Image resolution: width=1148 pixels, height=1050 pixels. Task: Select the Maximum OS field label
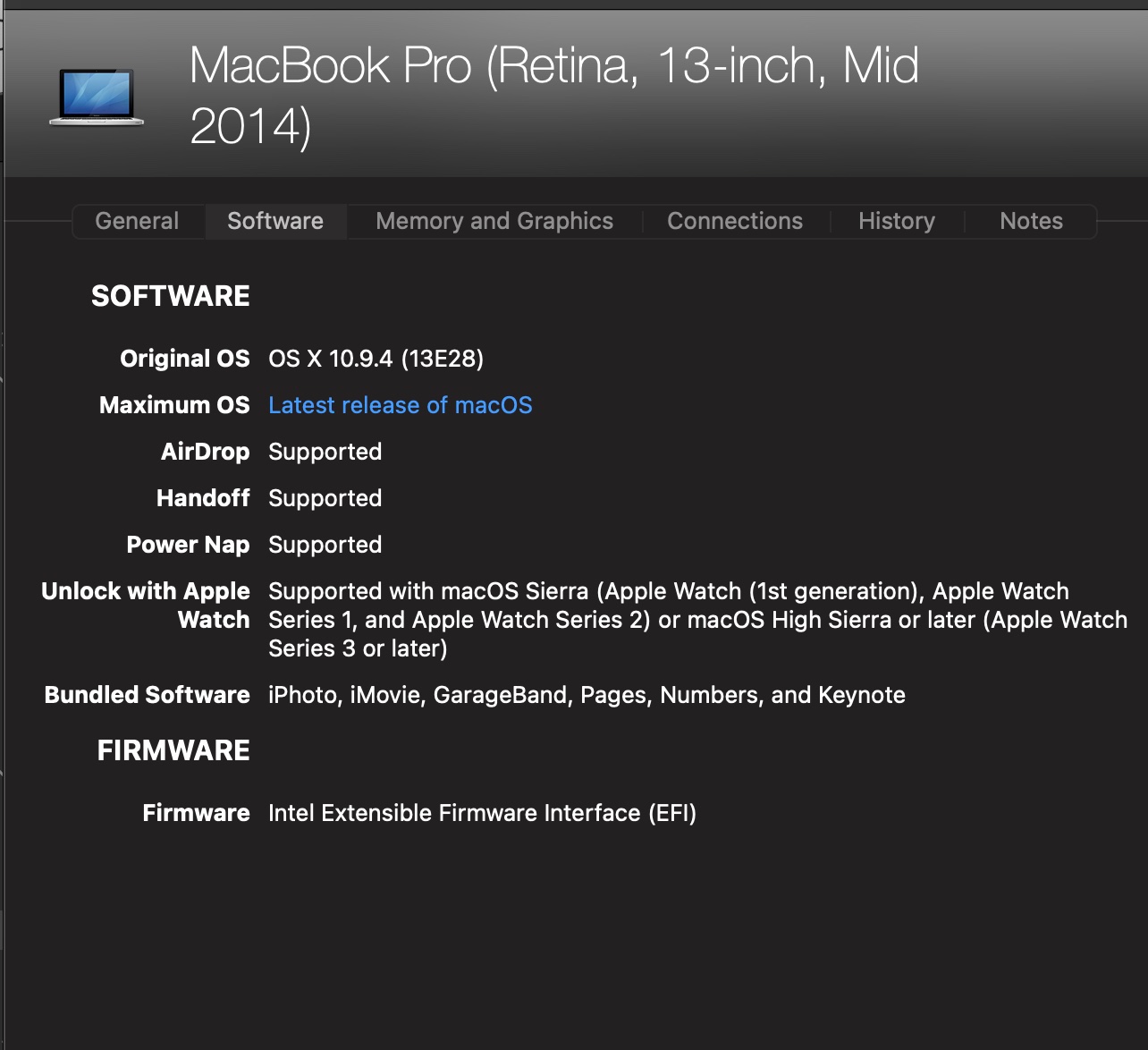174,405
